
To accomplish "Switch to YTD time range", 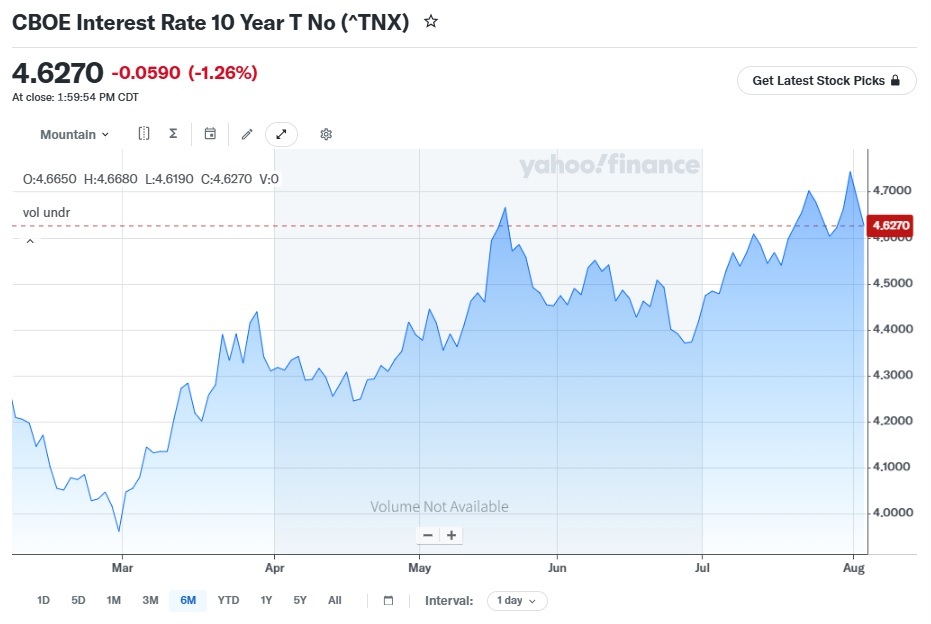I will coord(228,600).
